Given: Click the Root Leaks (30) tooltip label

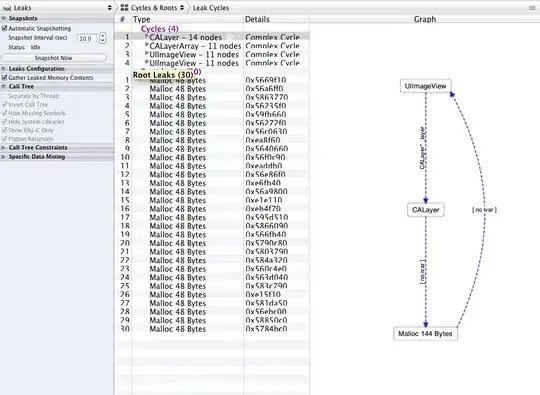Looking at the screenshot, I should [x=163, y=75].
